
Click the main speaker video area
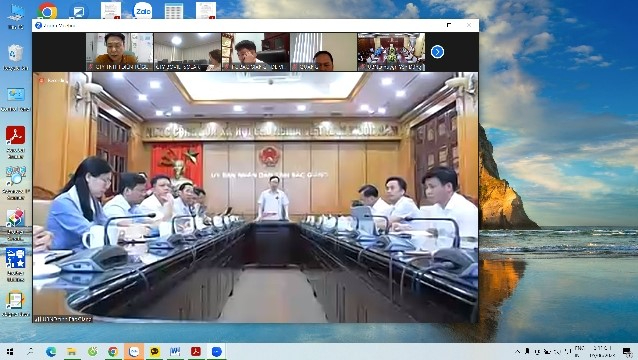(256, 197)
